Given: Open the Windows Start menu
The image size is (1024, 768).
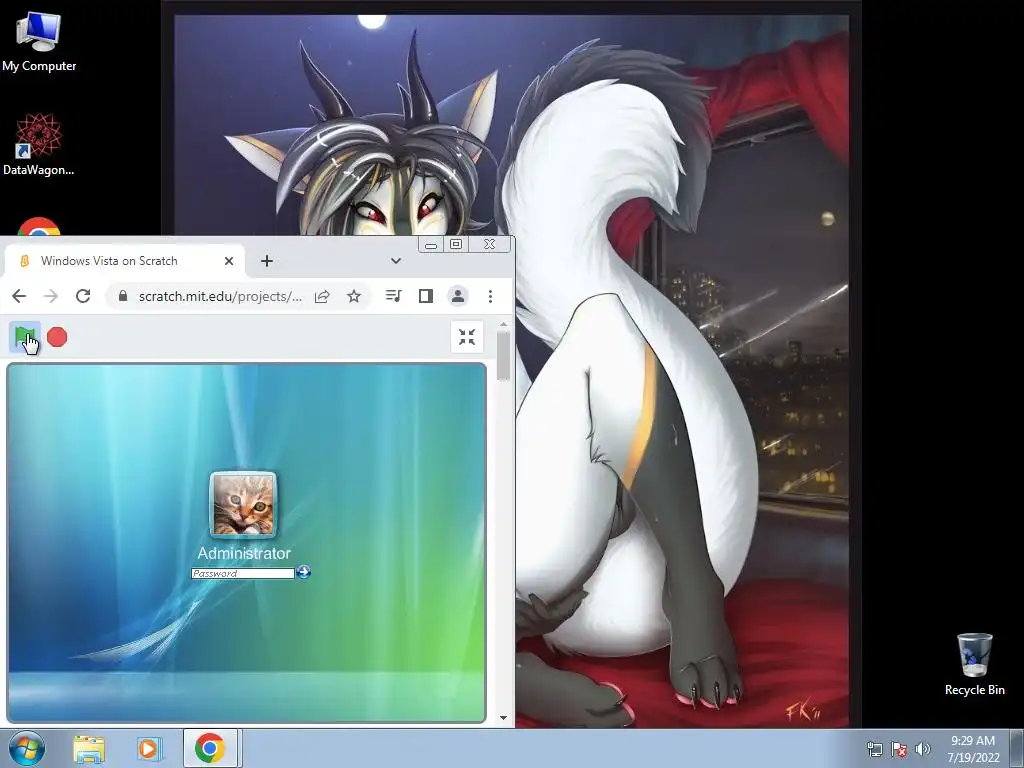Looking at the screenshot, I should [27, 748].
